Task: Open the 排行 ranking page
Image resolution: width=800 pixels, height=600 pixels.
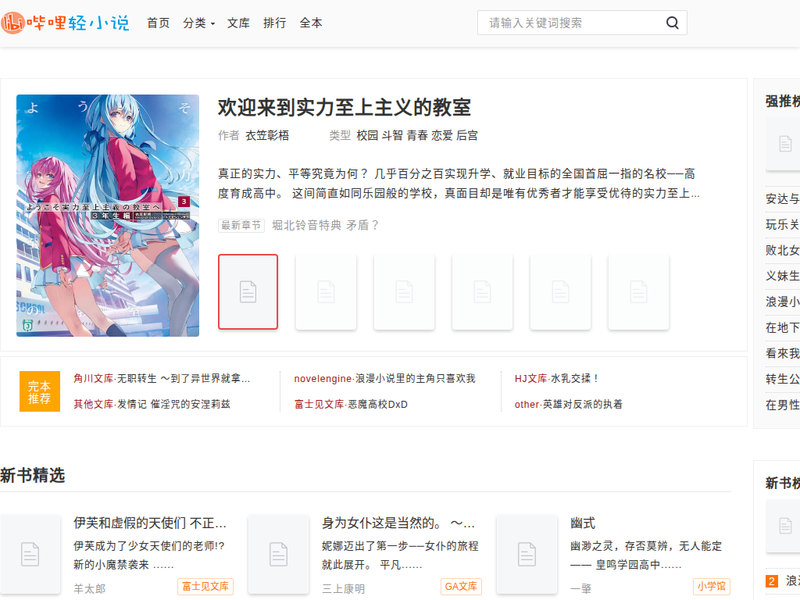Action: 274,23
